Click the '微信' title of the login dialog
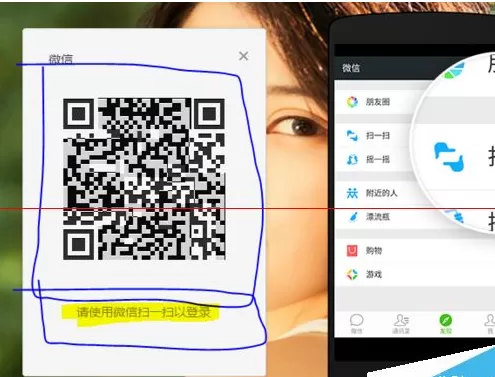This screenshot has height=377, width=495. pyautogui.click(x=61, y=59)
